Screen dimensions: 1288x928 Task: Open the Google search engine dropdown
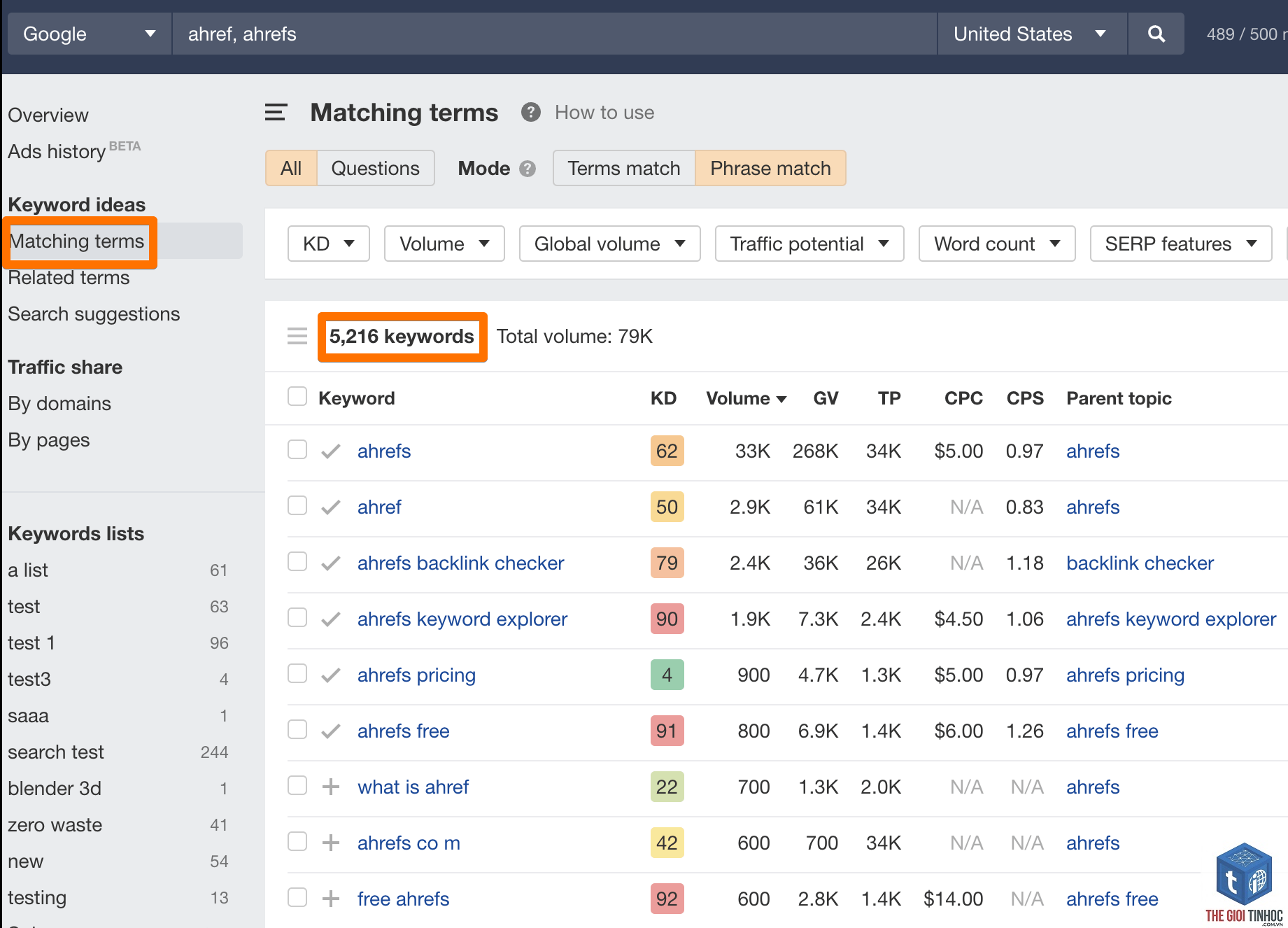[90, 34]
